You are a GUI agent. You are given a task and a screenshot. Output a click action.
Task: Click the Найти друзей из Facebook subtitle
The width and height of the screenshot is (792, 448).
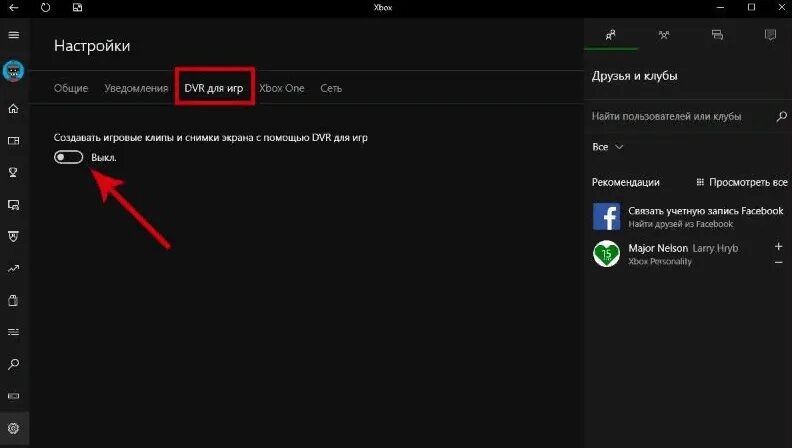pyautogui.click(x=680, y=224)
